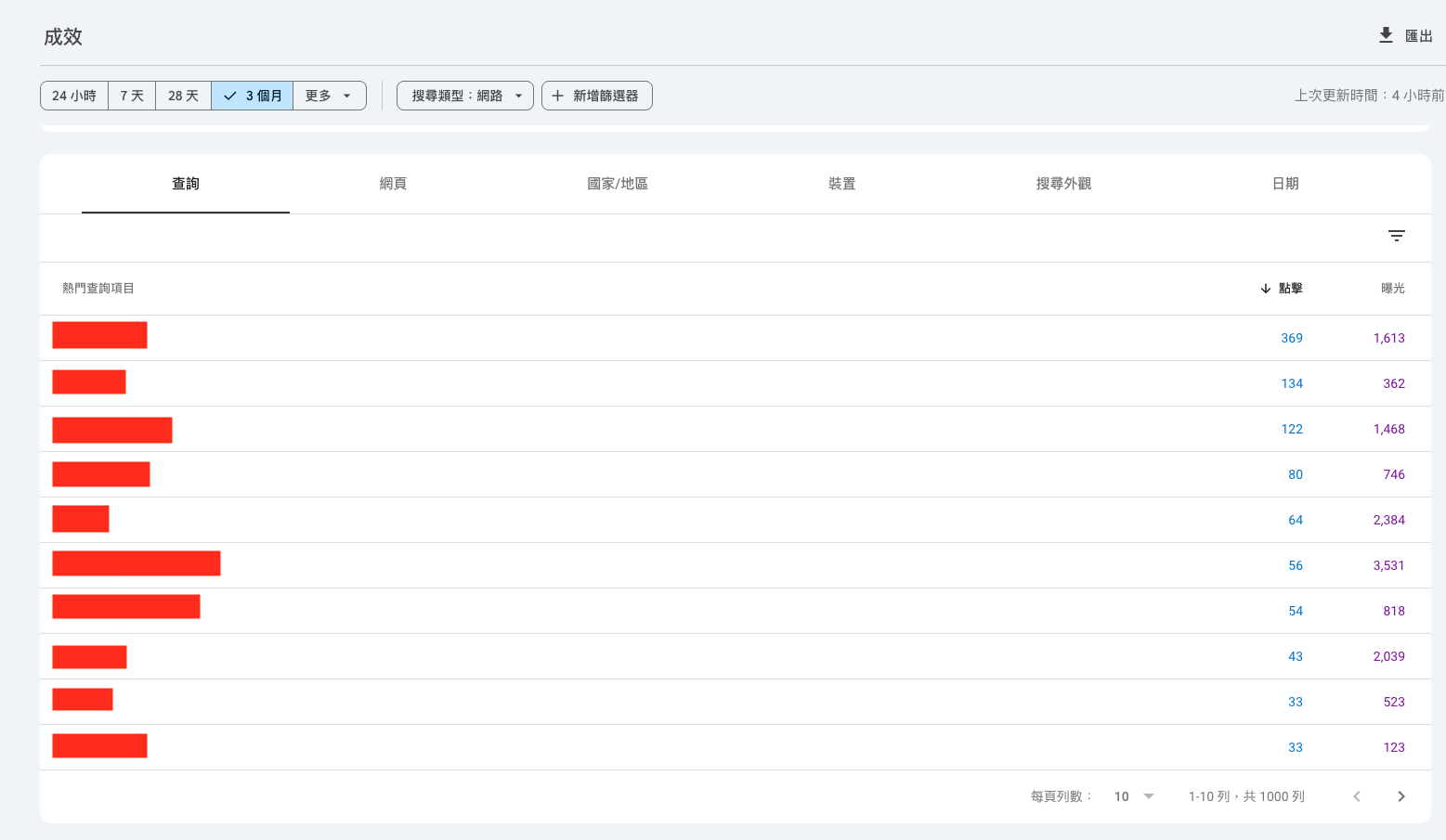Screen dimensions: 1446x840
Task: Switch to the 網頁 tab
Action: click(393, 184)
